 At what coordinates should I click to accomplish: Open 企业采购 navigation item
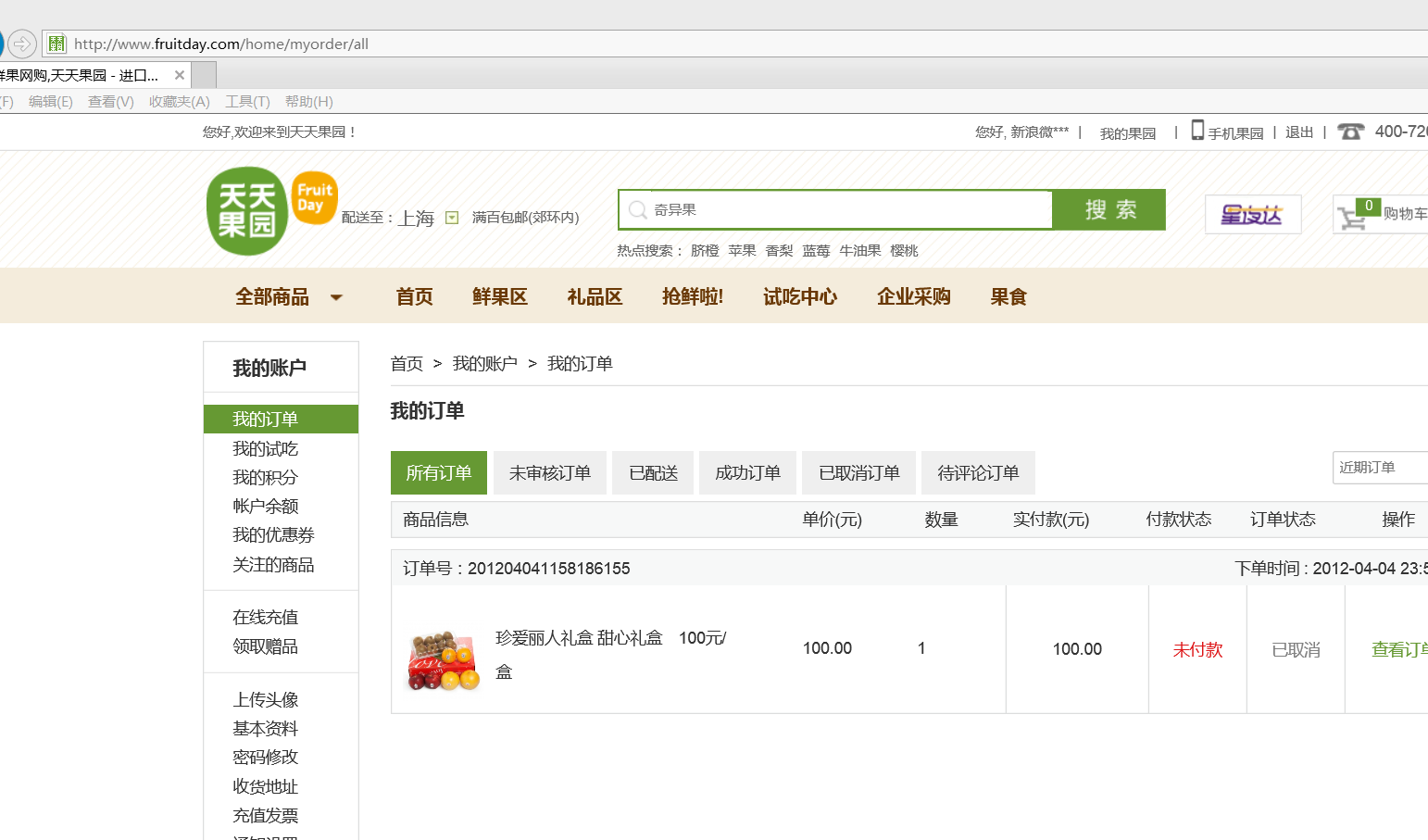click(914, 297)
